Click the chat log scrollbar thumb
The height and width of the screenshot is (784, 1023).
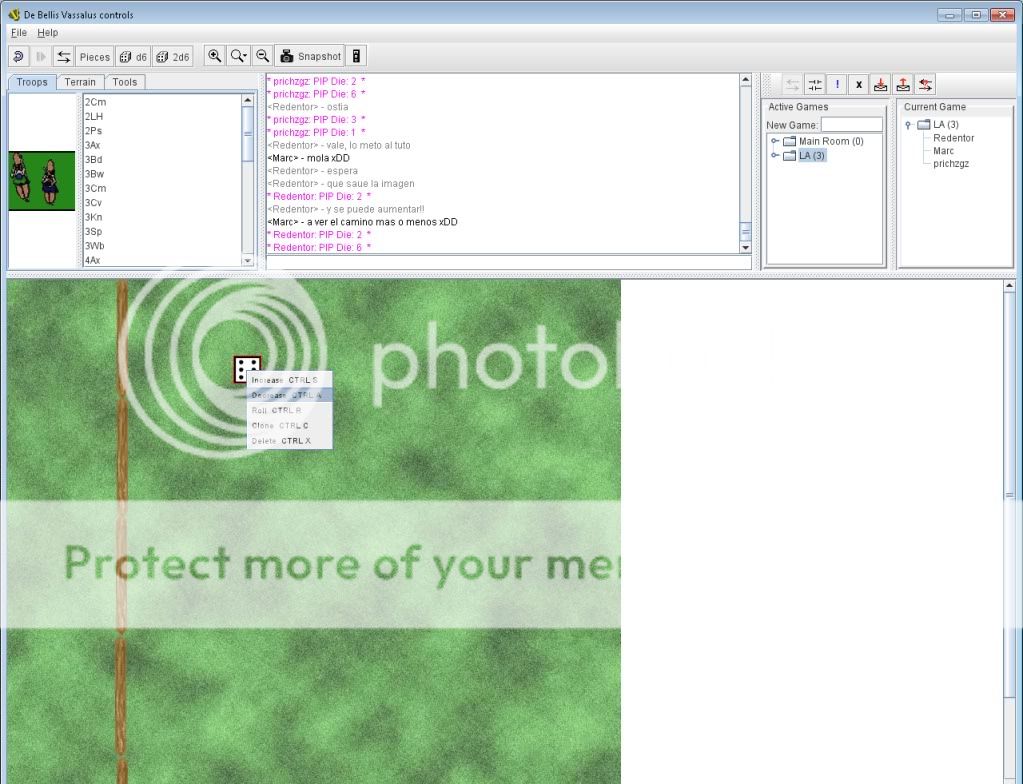pos(745,232)
